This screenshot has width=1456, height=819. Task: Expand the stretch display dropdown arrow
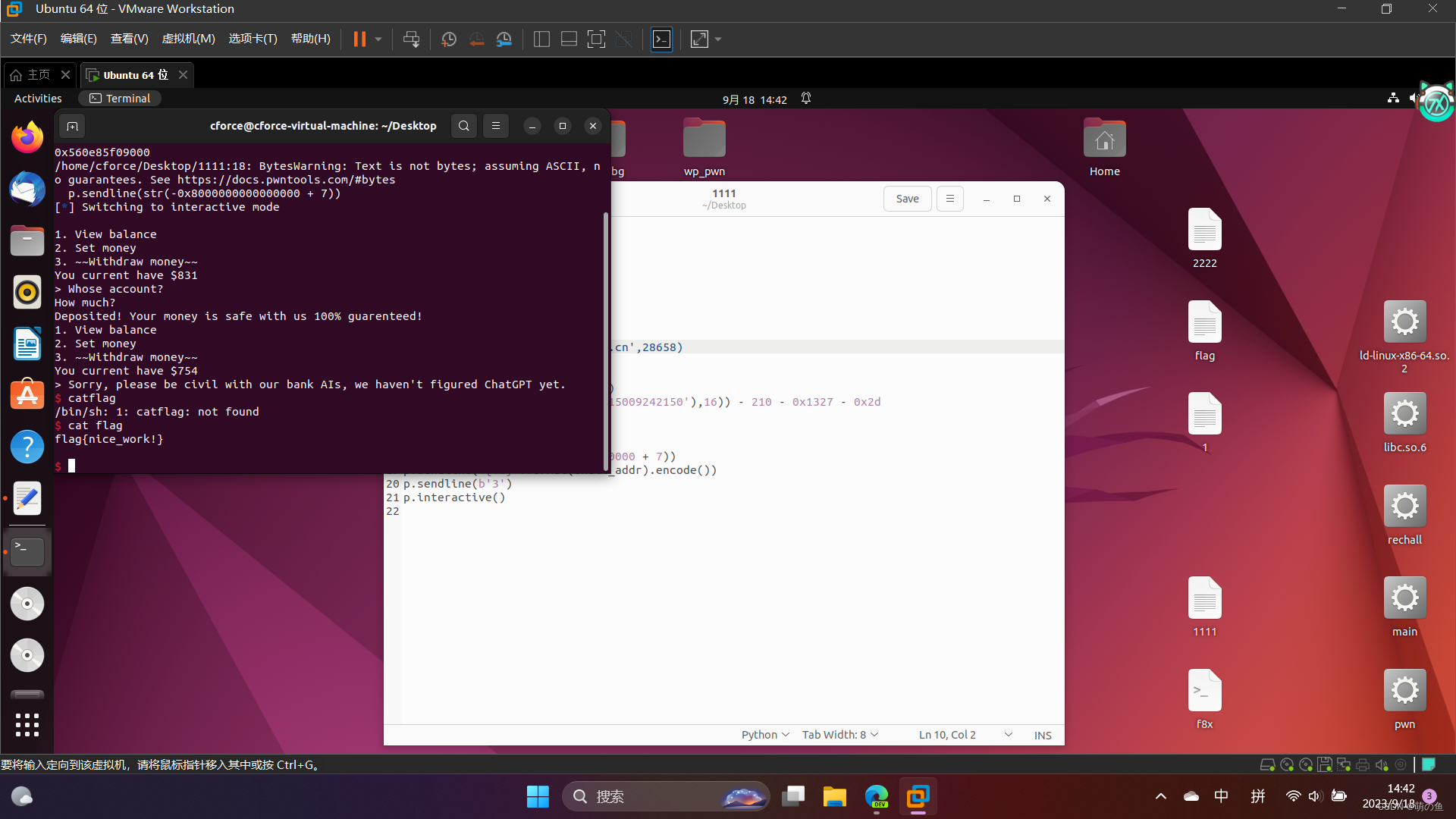[718, 39]
